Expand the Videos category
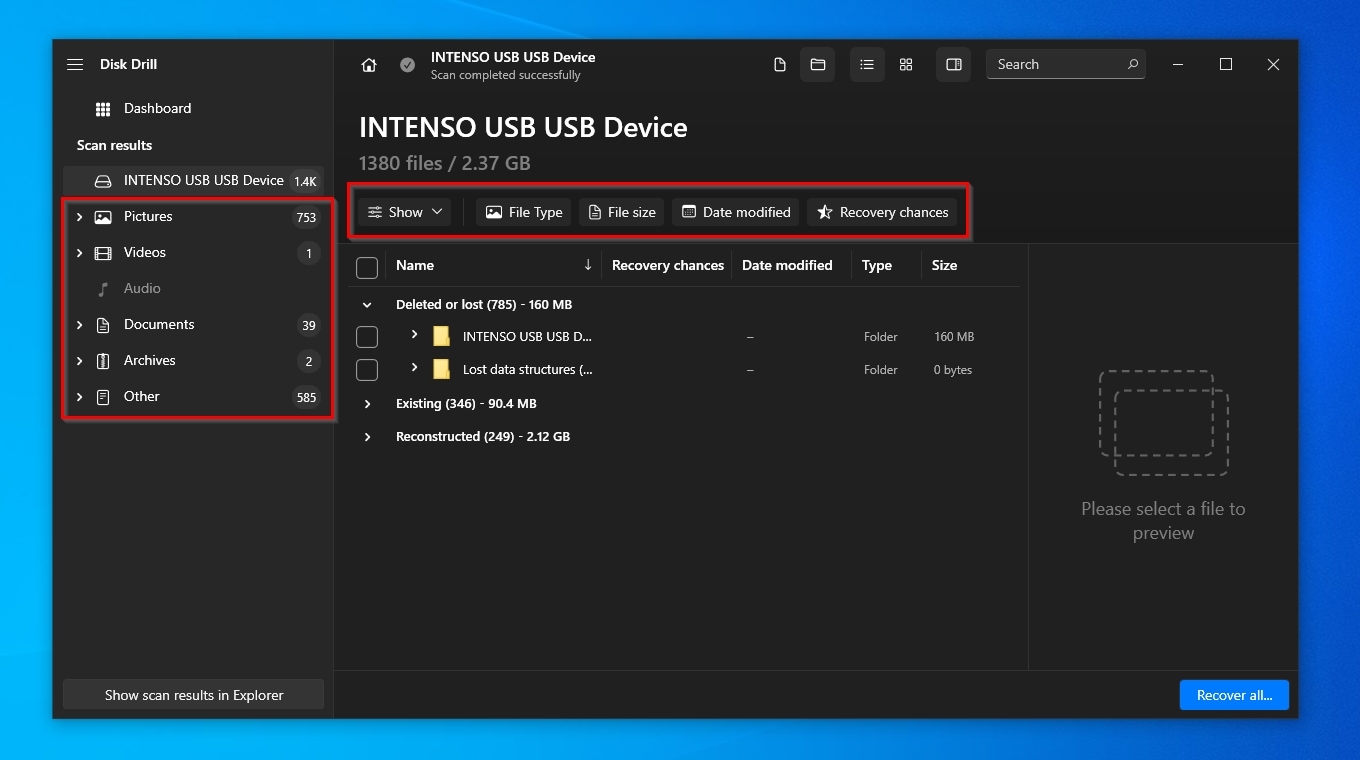This screenshot has width=1360, height=760. click(79, 253)
